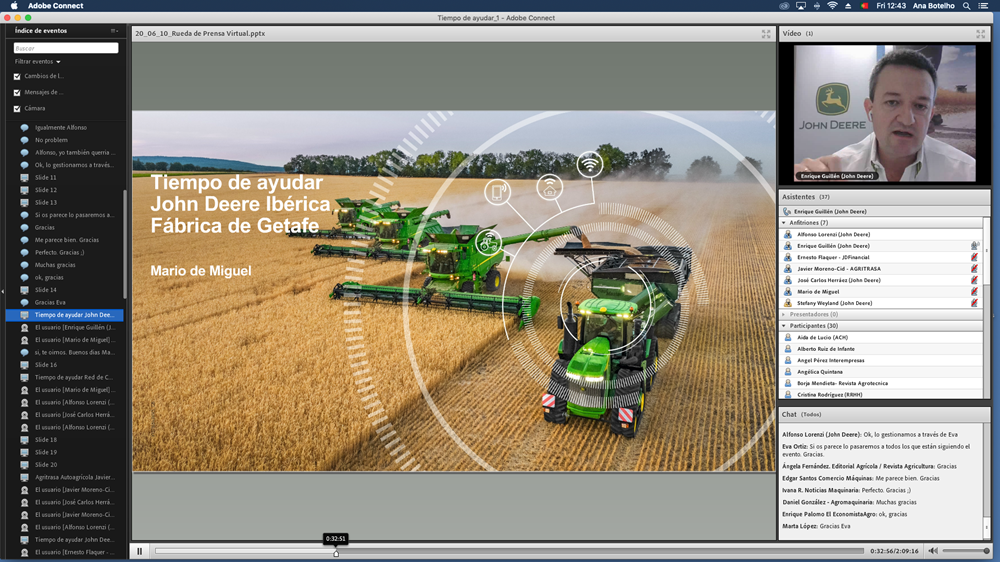Pause the recording playback
This screenshot has width=1000, height=562.
coord(139,551)
